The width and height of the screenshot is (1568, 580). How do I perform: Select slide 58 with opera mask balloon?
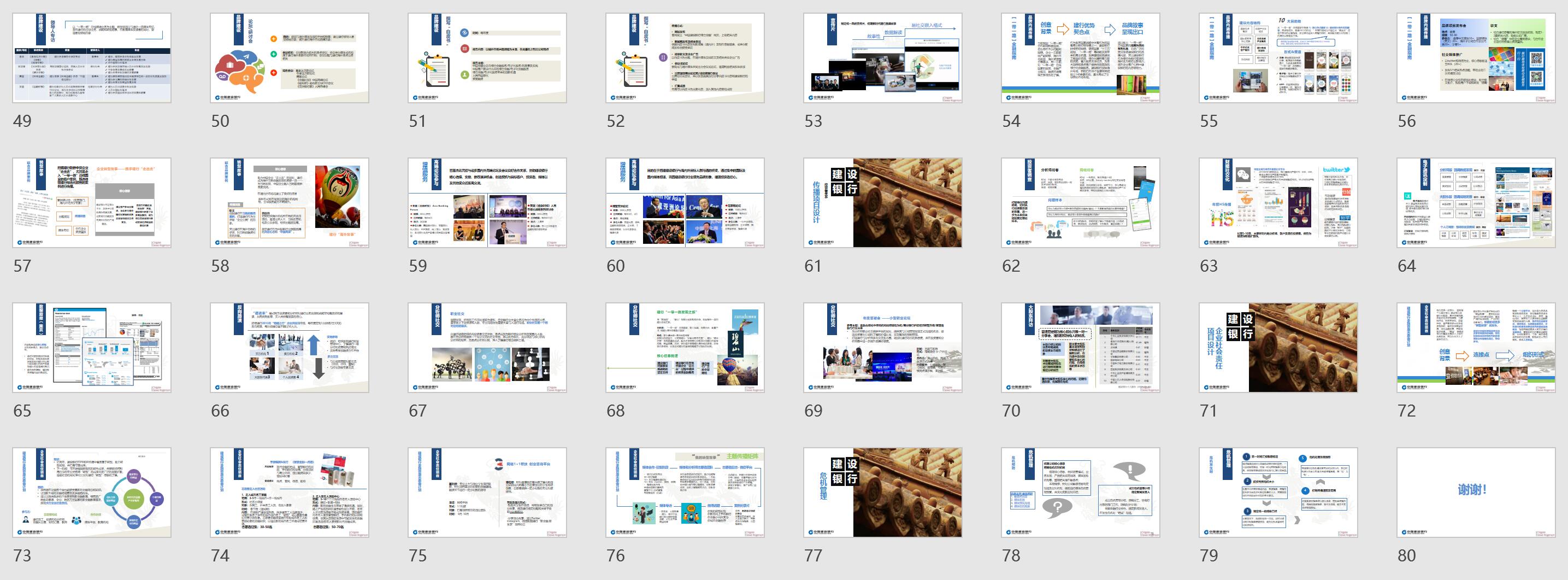(290, 203)
